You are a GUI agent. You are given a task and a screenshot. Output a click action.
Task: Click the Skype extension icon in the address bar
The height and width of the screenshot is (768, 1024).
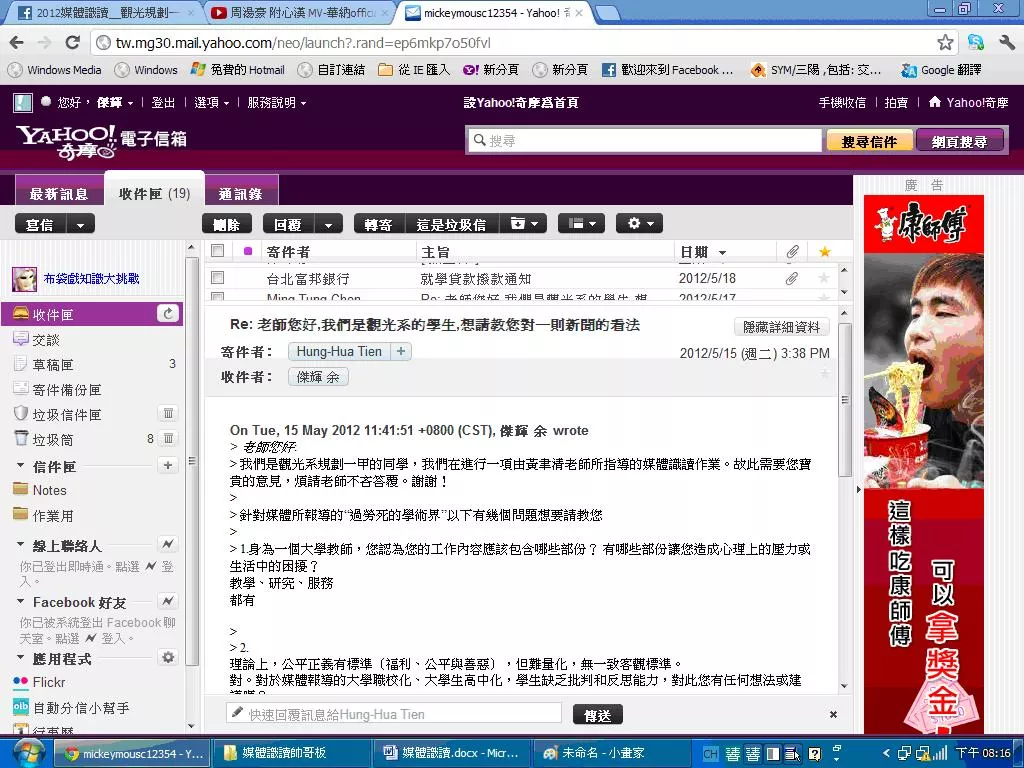[x=976, y=43]
